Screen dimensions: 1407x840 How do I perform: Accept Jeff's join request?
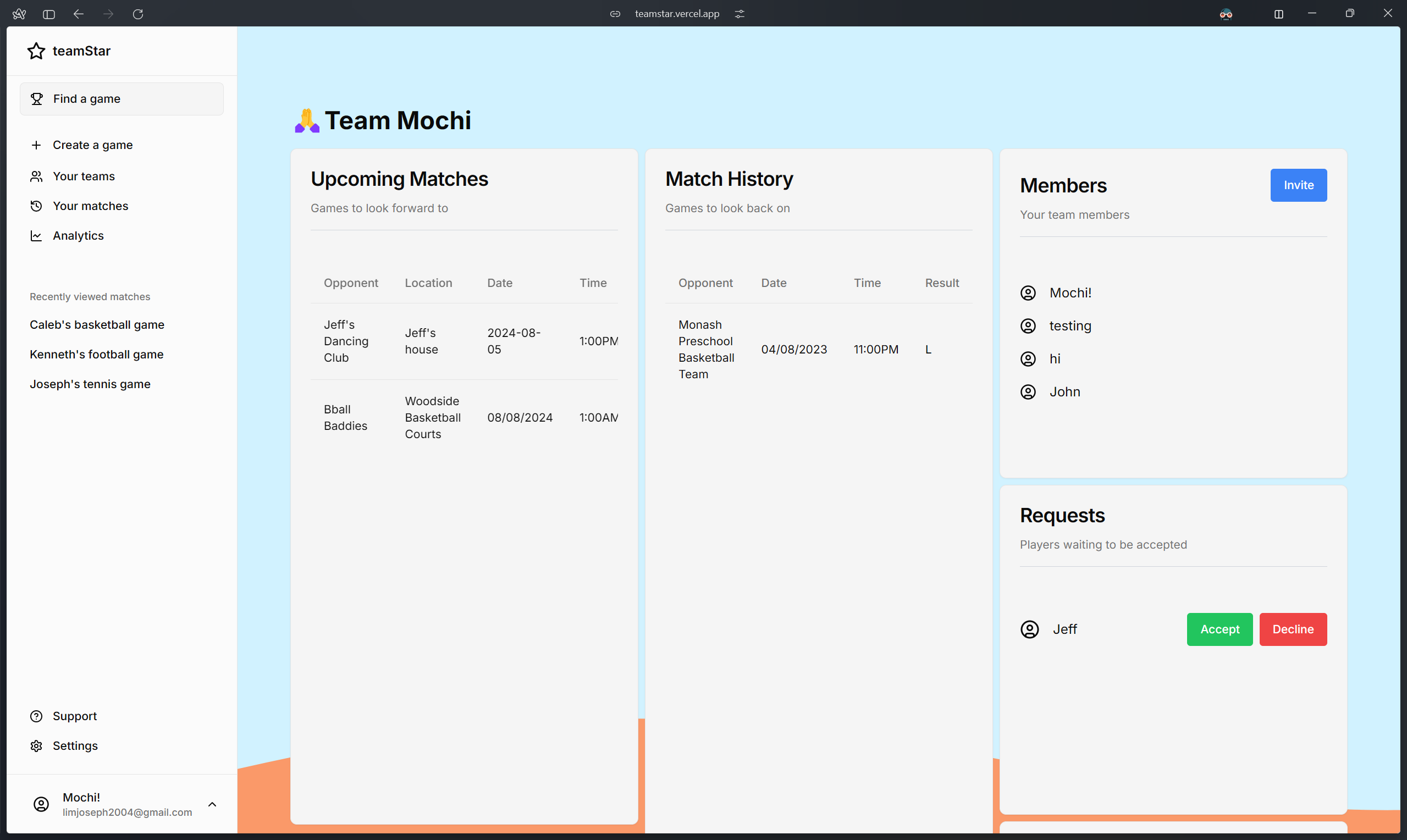tap(1219, 629)
